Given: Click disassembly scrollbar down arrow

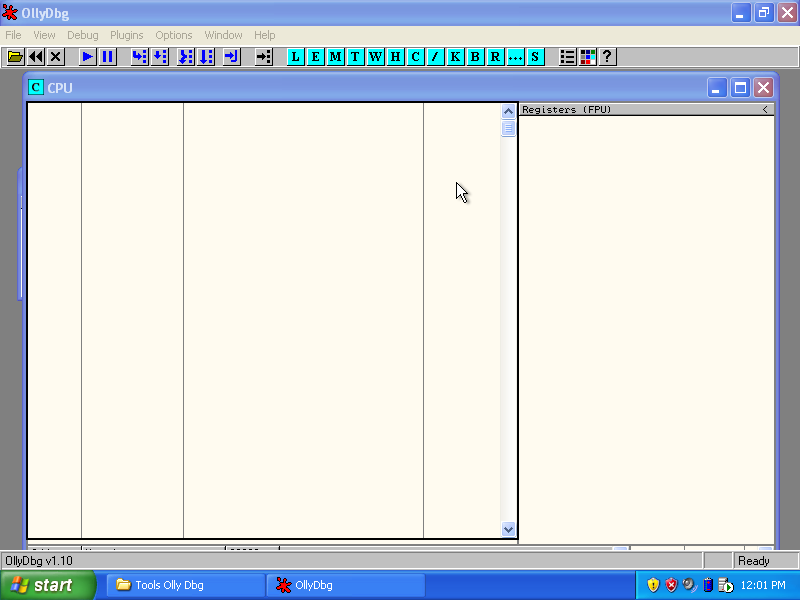Looking at the screenshot, I should click(508, 529).
